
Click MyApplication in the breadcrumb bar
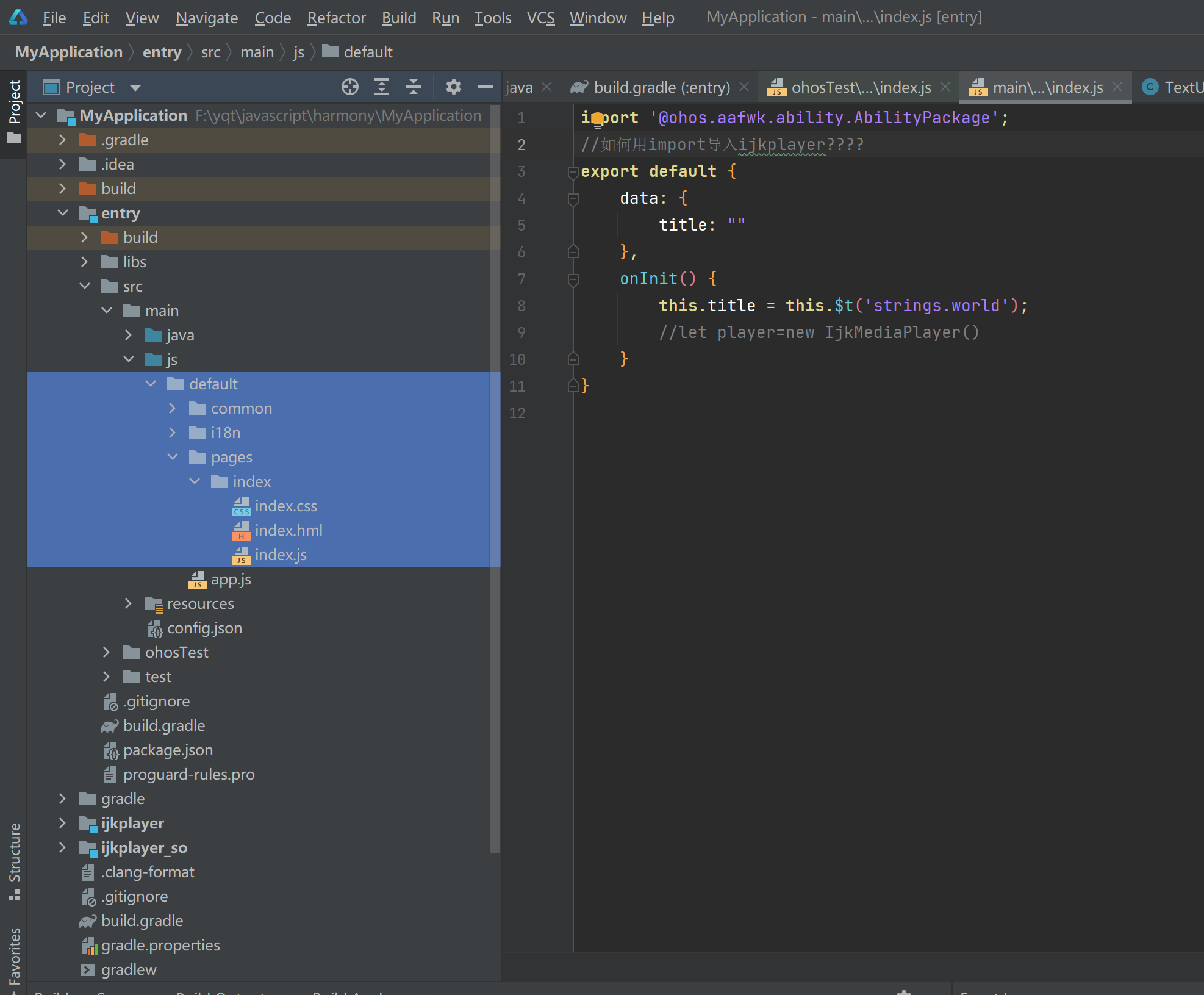click(69, 52)
